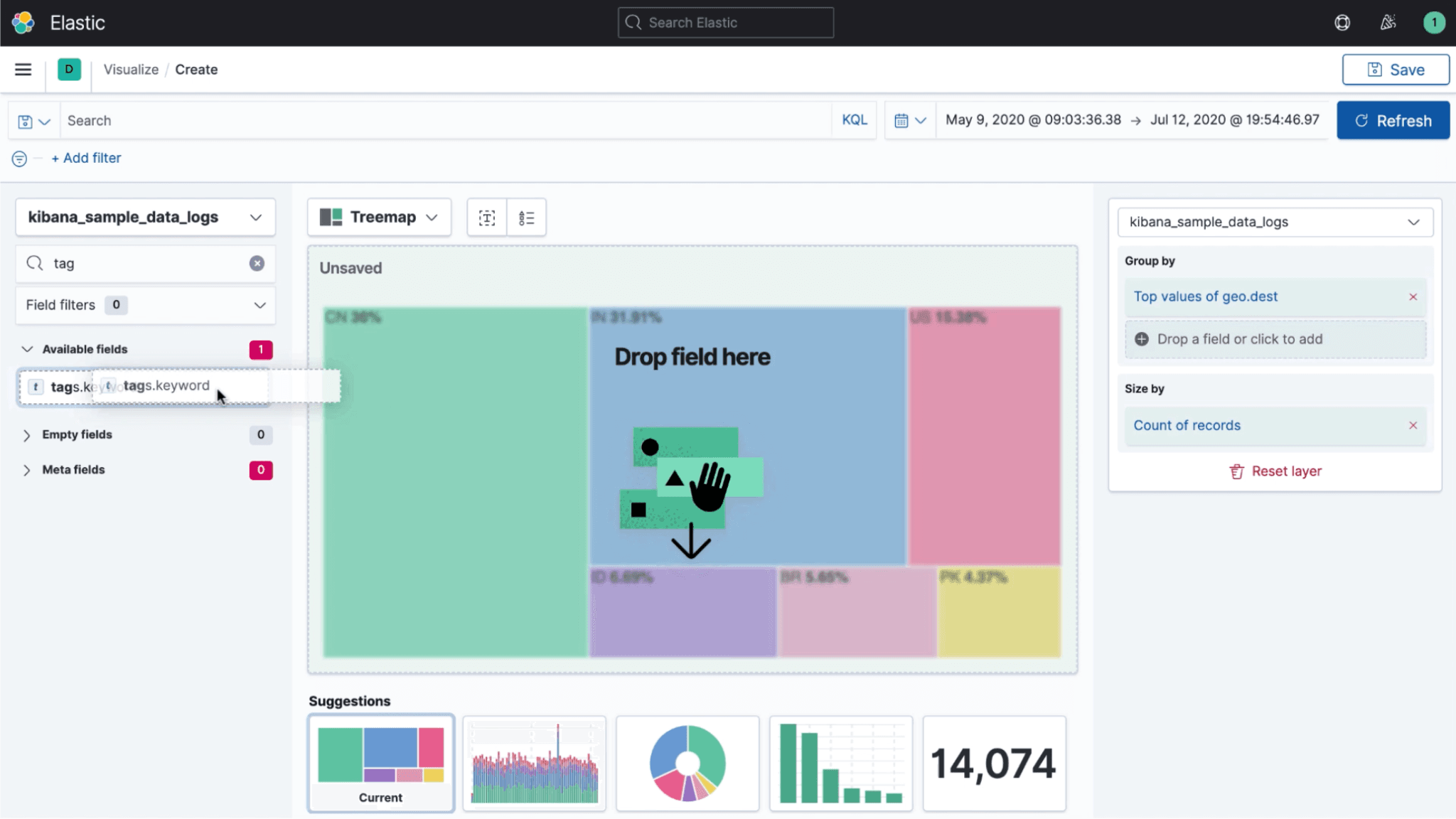Select the donut chart suggestion thumbnail
Screen dimensions: 1456x819
tap(687, 764)
